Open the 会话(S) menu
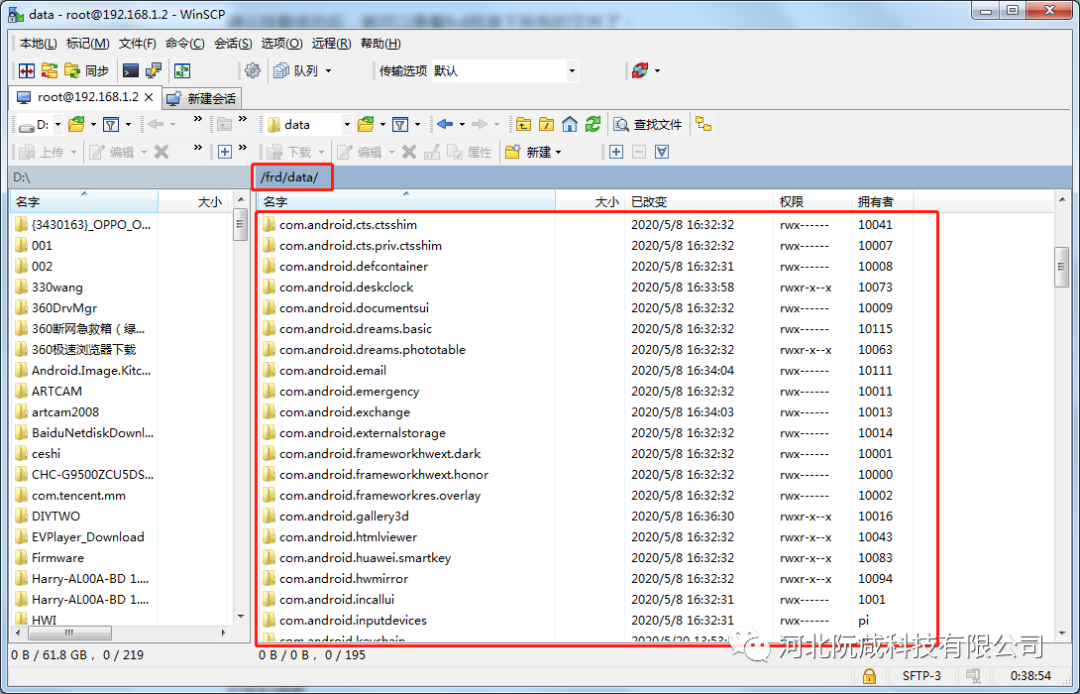The width and height of the screenshot is (1080, 694). point(233,43)
